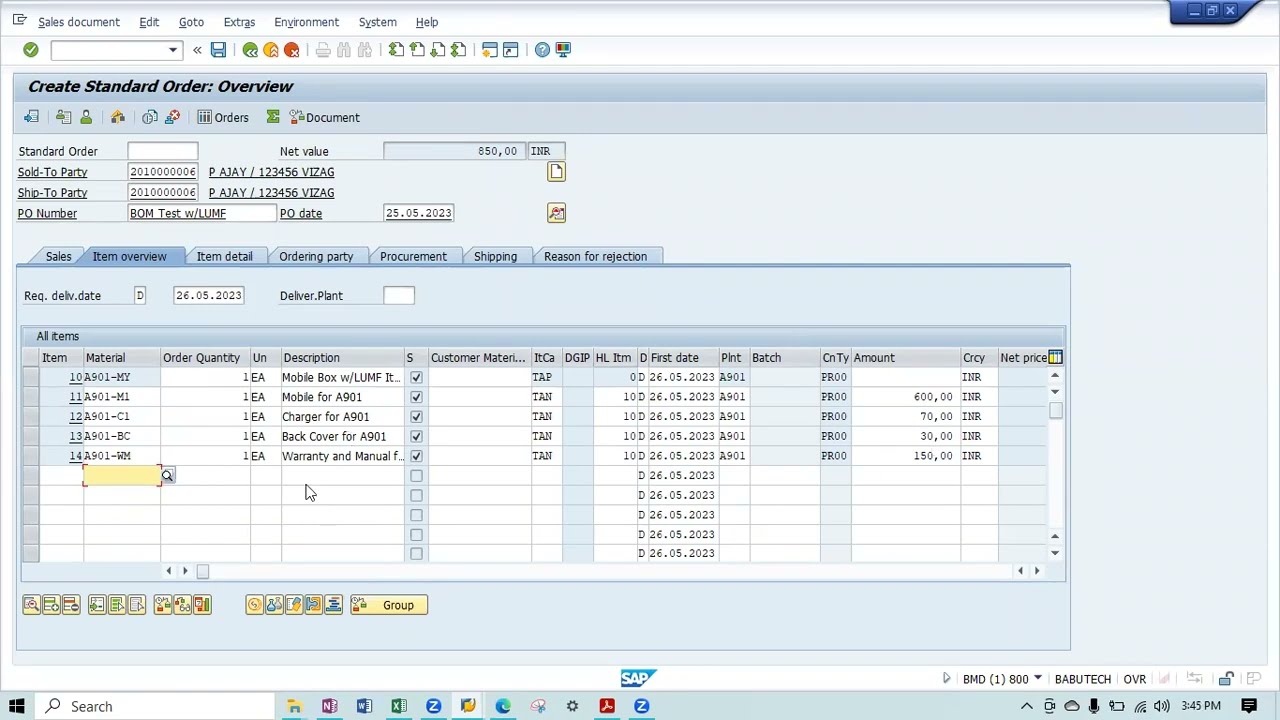
Task: Expand the status bar arrow near BMD
Action: 946,679
